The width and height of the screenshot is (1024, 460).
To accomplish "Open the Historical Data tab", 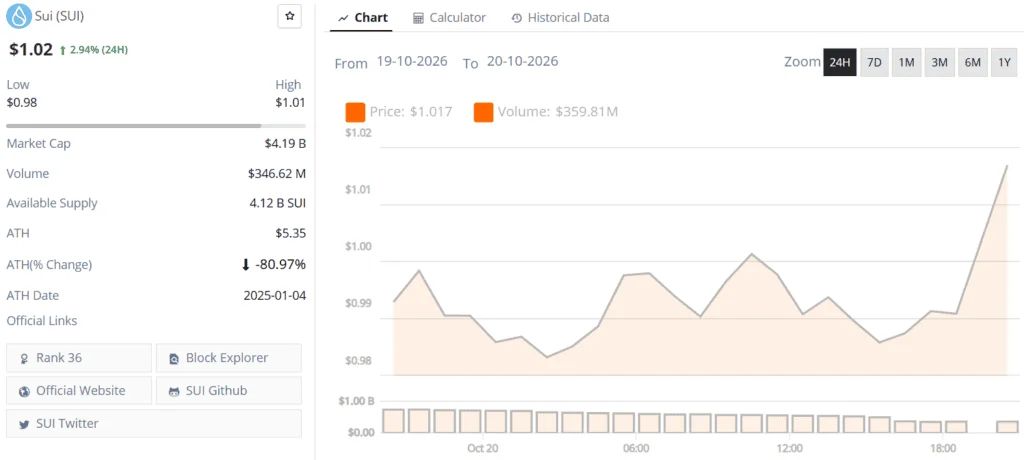I will coord(560,18).
